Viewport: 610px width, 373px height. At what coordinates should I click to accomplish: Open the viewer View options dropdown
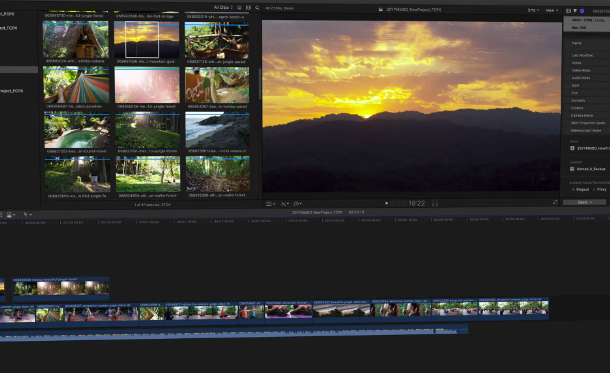pos(552,11)
